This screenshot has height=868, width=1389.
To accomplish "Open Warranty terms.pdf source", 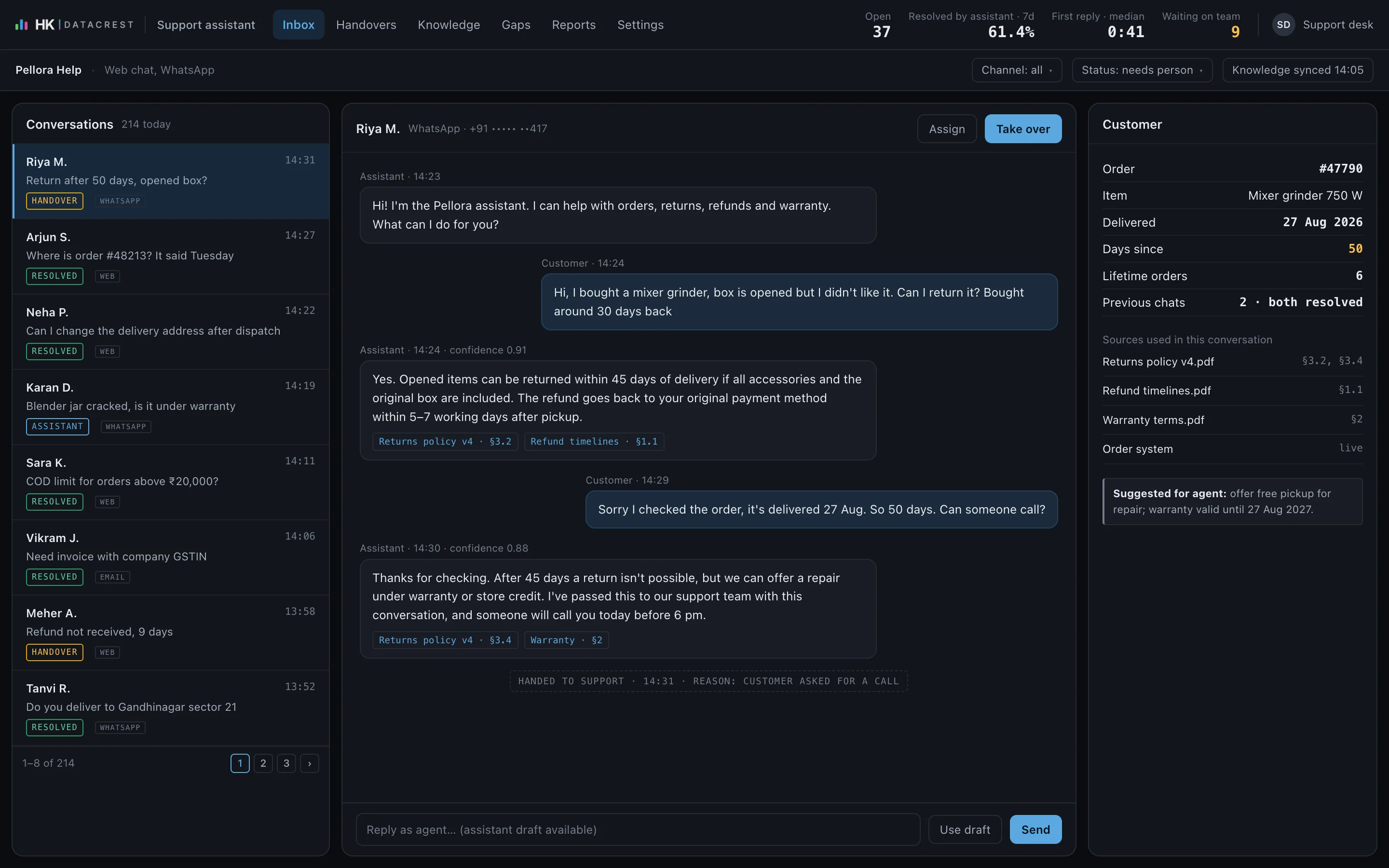I will click(x=1232, y=420).
